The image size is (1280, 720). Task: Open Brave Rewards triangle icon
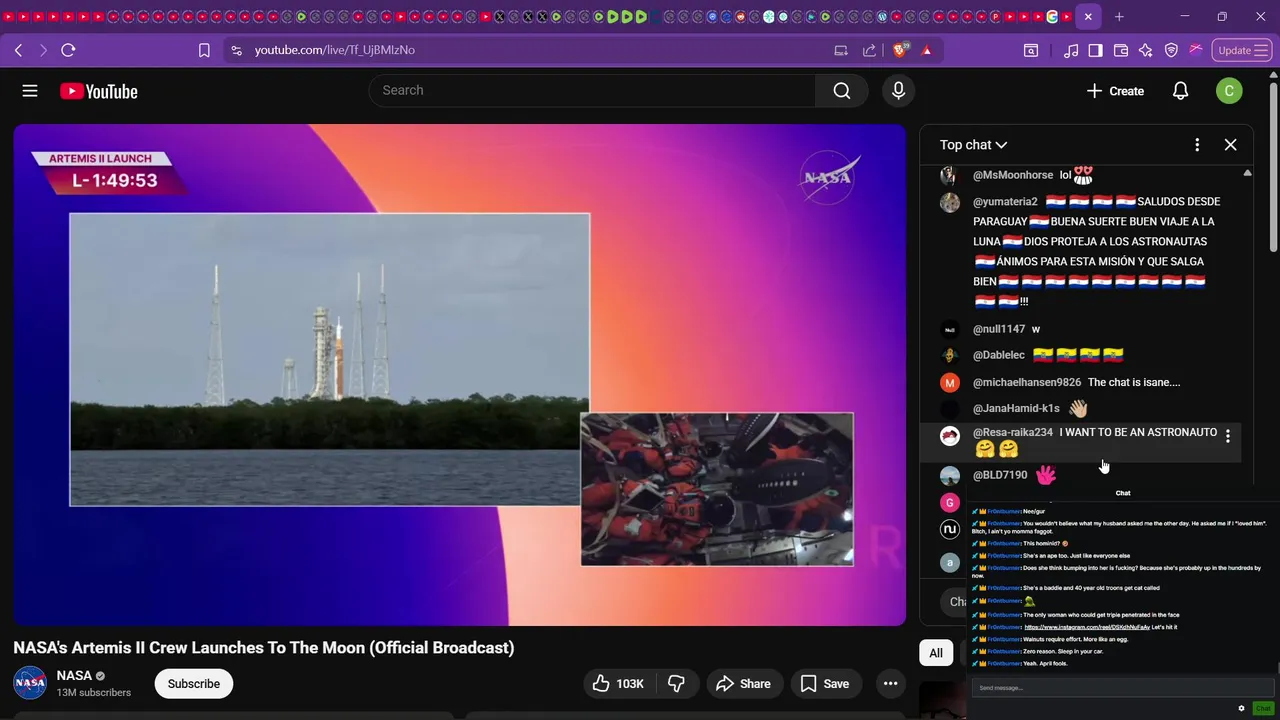tap(927, 50)
